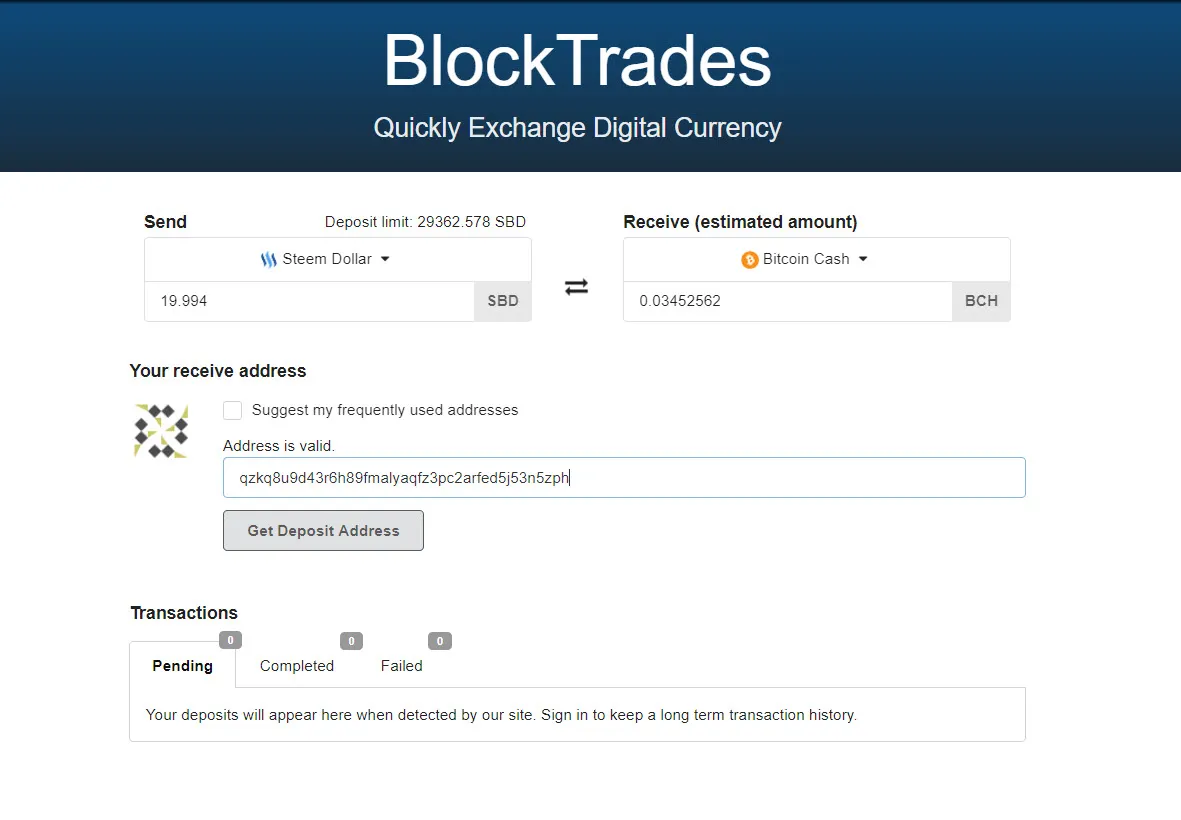Screen dimensions: 1181x820
Task: Click the Your receive address heading
Action: coord(218,371)
